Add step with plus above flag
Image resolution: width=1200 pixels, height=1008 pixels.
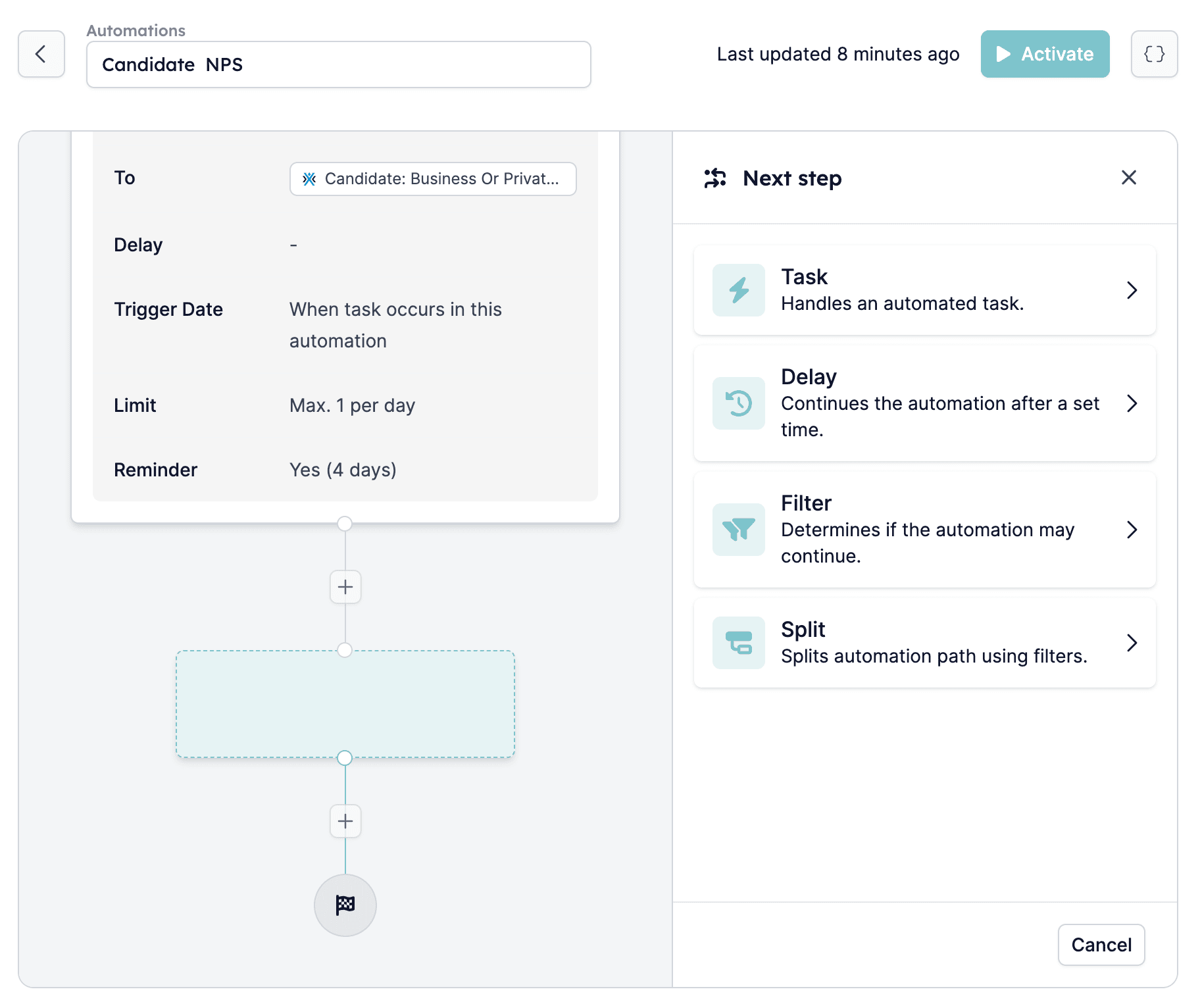click(345, 821)
